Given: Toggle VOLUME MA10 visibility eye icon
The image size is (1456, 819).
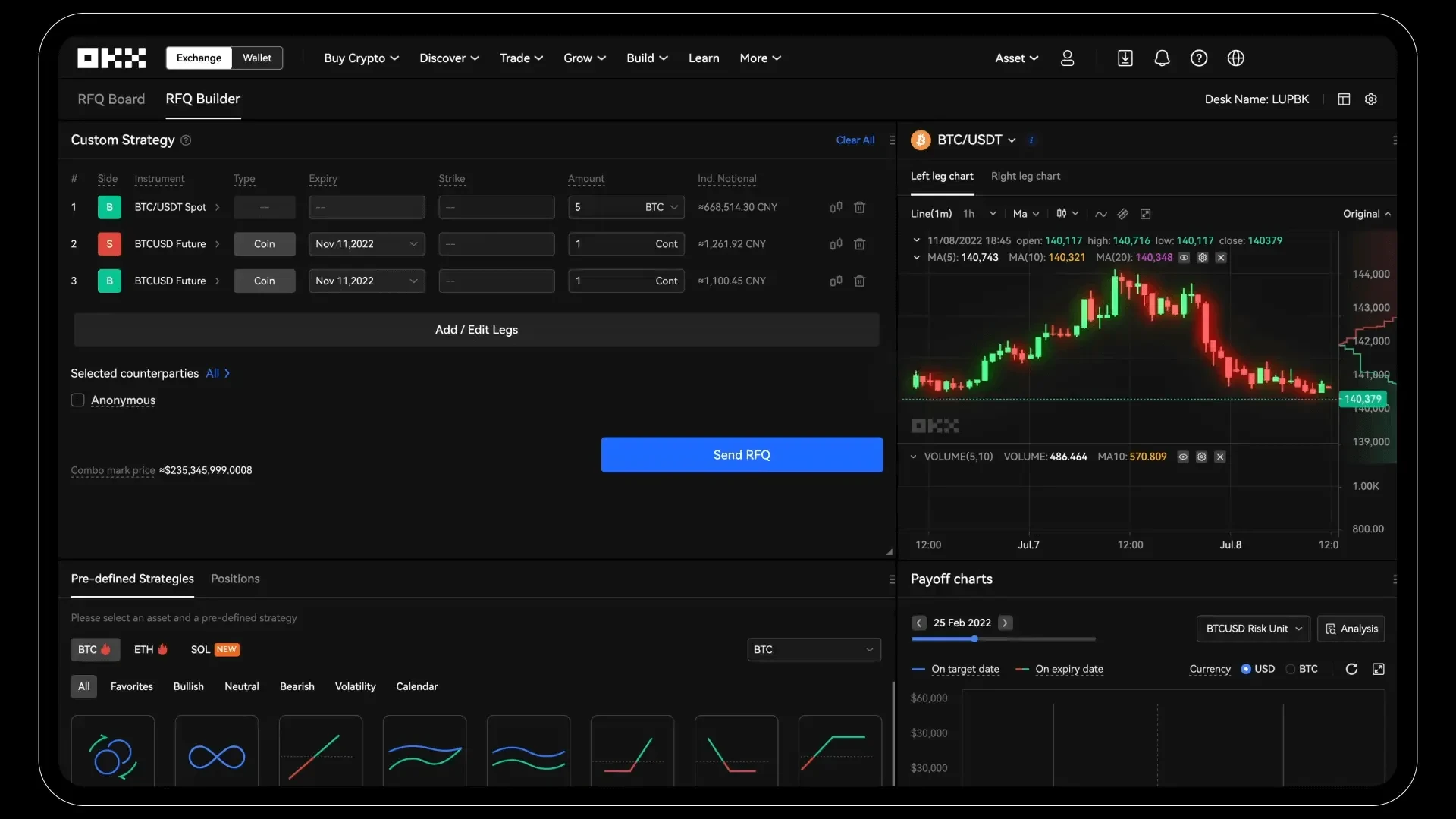Looking at the screenshot, I should [x=1182, y=457].
